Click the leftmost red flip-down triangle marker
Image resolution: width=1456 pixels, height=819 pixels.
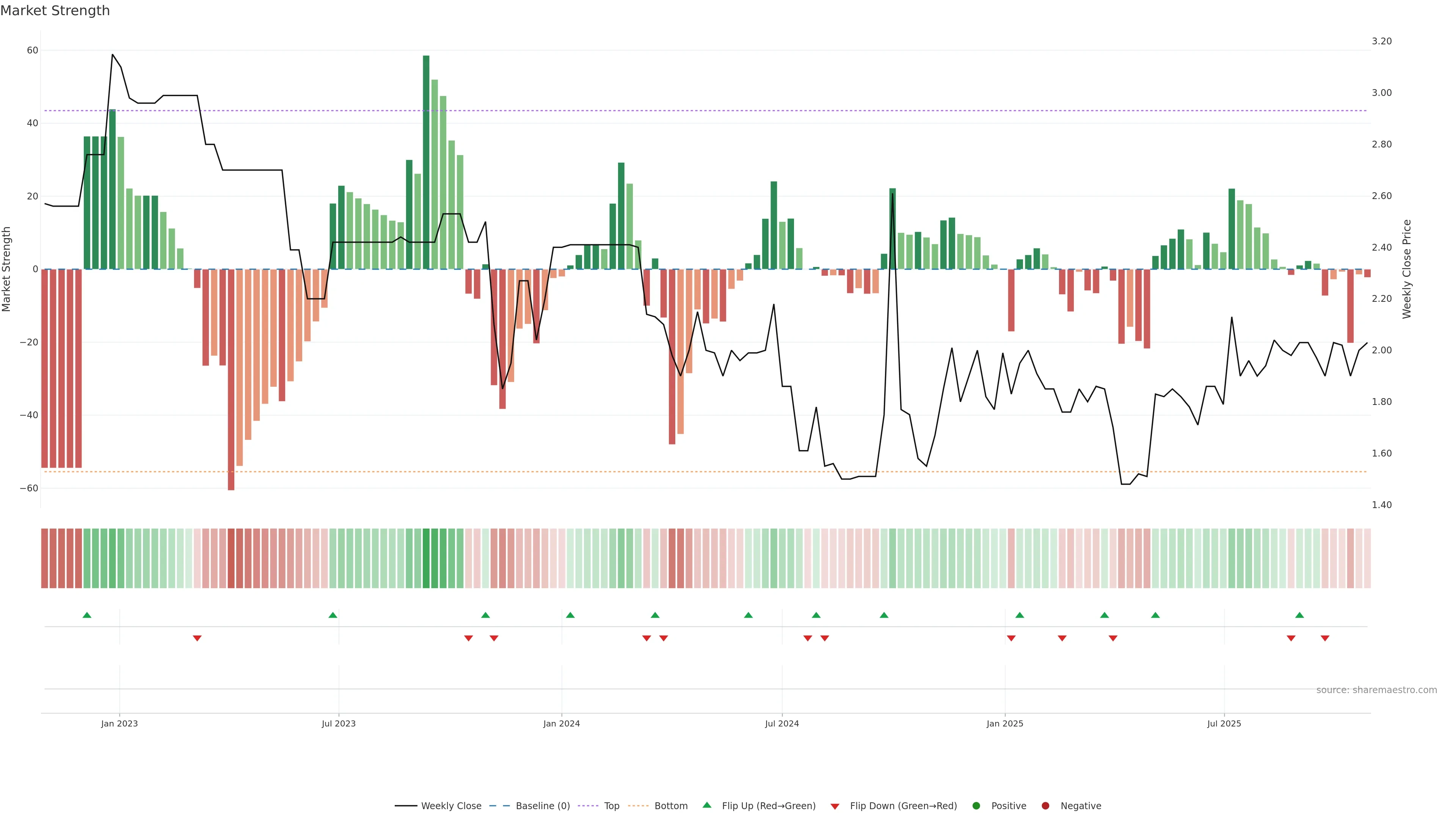pos(197,638)
